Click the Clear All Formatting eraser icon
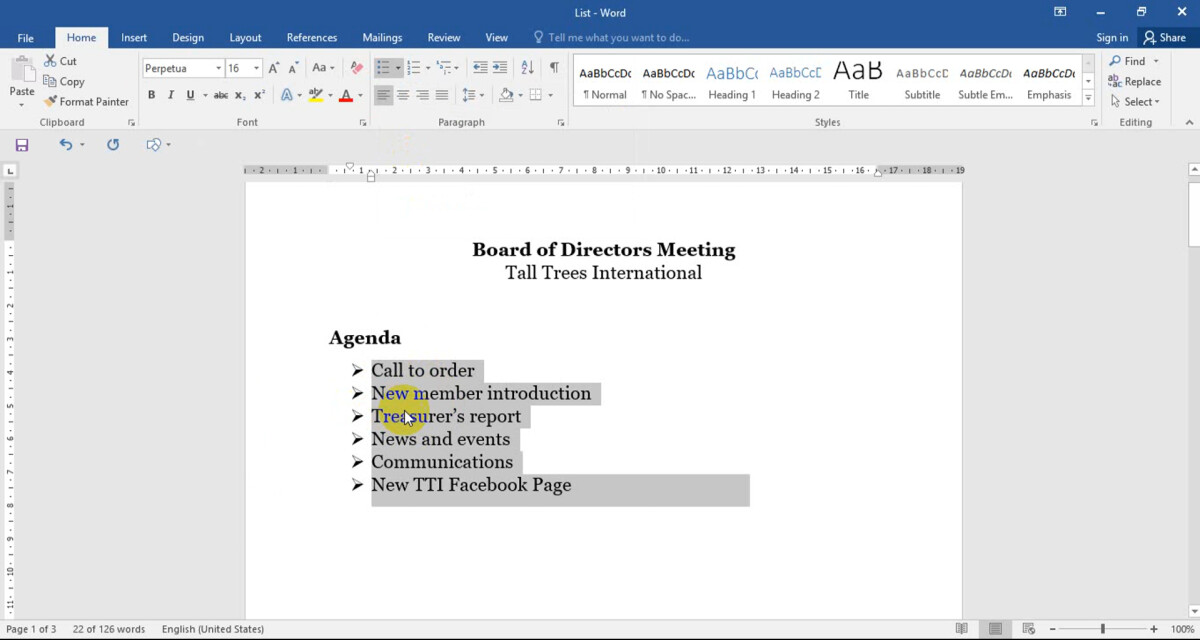The height and width of the screenshot is (640, 1200). pos(356,68)
